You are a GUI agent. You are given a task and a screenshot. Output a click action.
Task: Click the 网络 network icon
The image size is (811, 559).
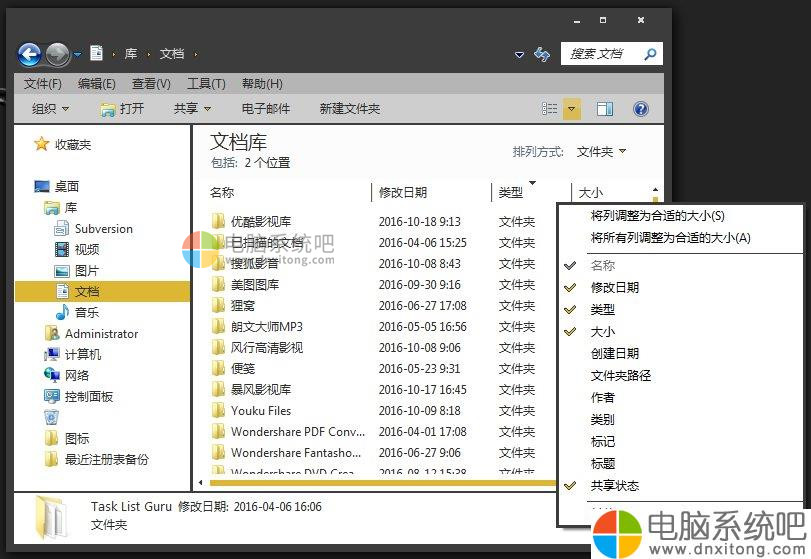tap(52, 375)
